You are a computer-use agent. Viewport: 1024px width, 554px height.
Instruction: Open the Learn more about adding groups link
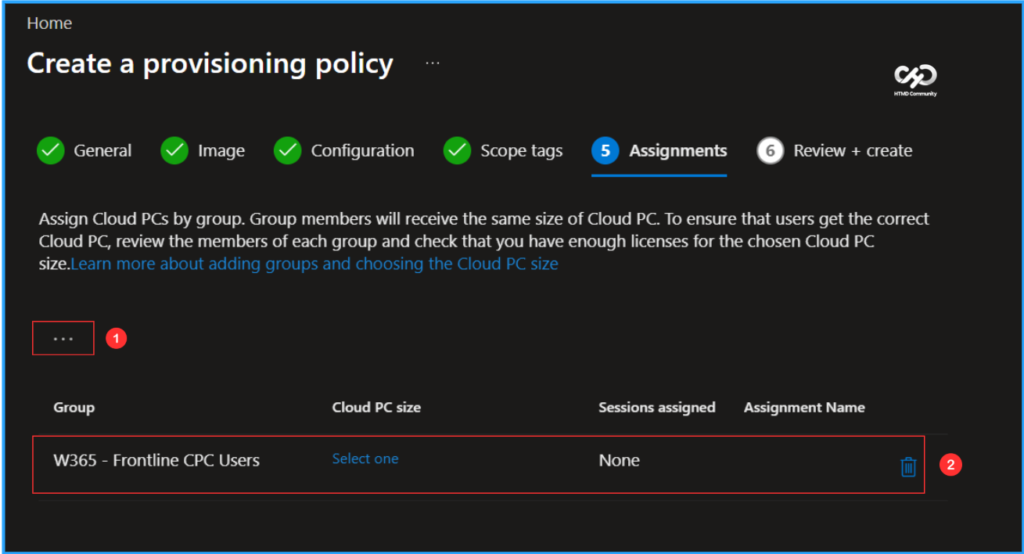tap(314, 264)
